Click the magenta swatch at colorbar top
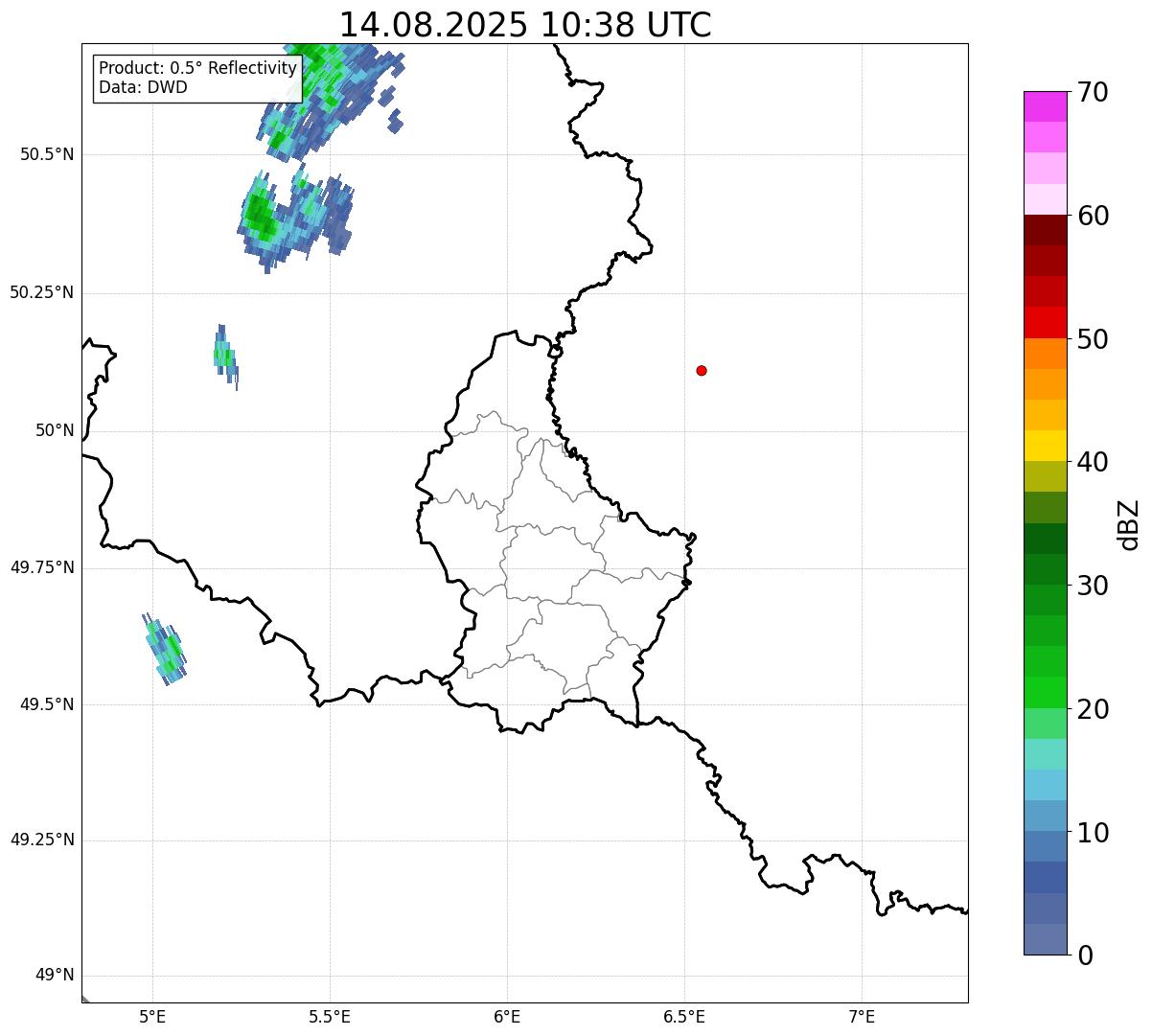1152x1036 pixels. 1045,106
